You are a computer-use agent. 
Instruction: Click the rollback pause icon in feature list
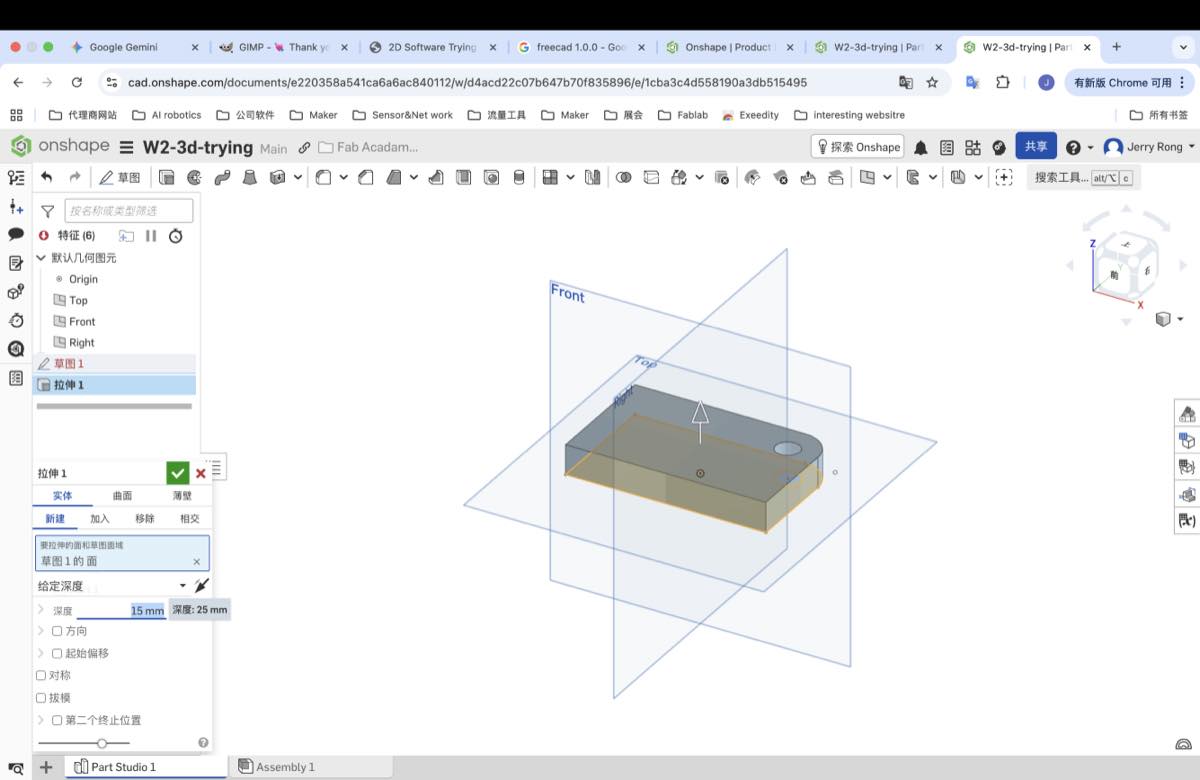click(151, 235)
